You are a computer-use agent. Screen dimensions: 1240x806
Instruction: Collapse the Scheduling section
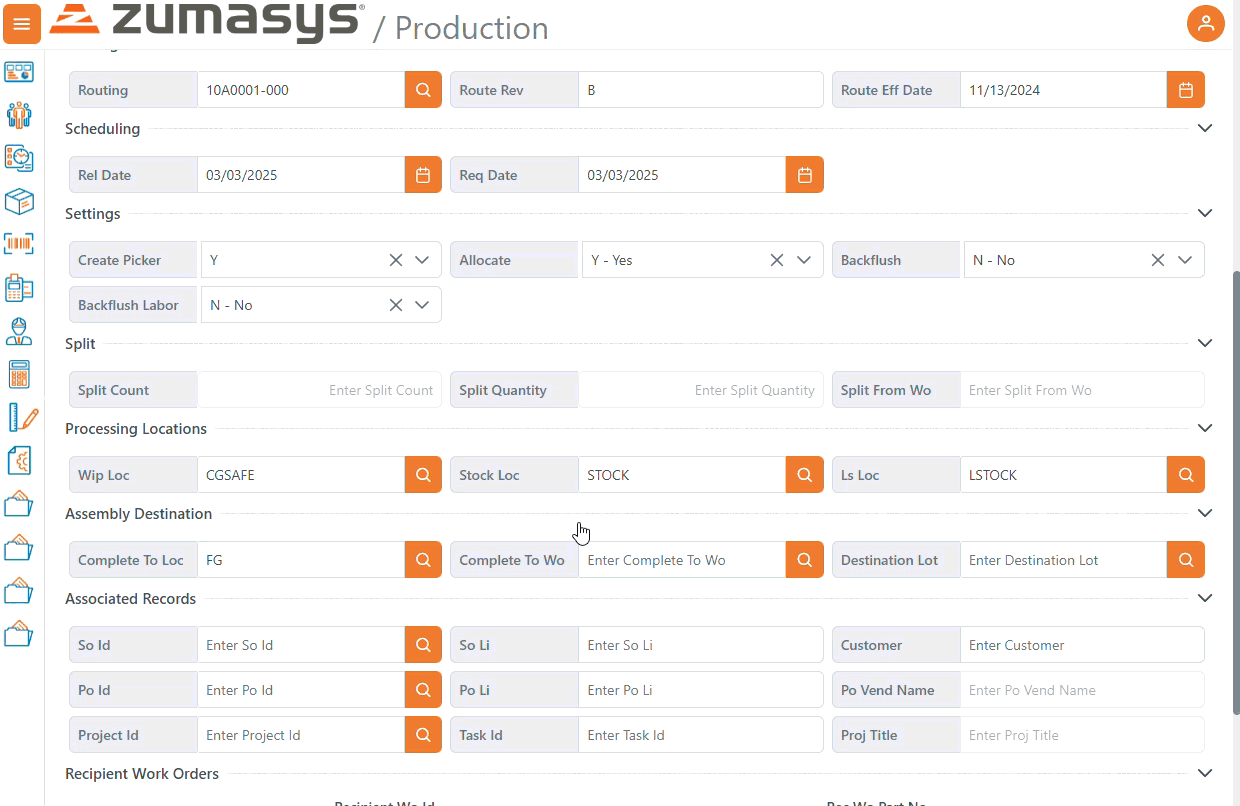coord(1205,129)
